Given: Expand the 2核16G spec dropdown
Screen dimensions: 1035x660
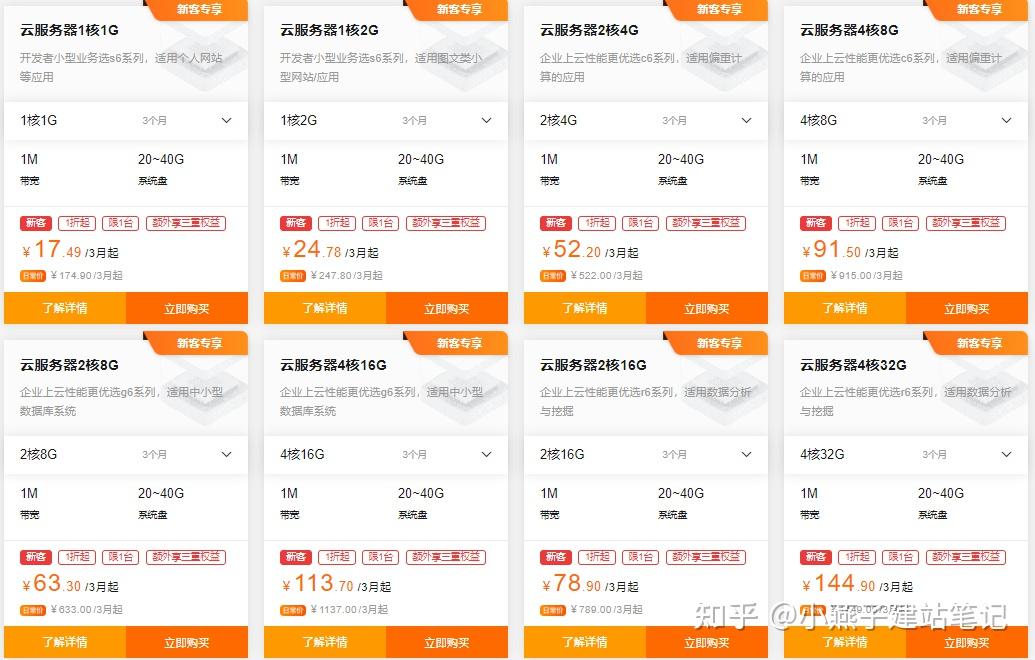Looking at the screenshot, I should click(x=646, y=455).
